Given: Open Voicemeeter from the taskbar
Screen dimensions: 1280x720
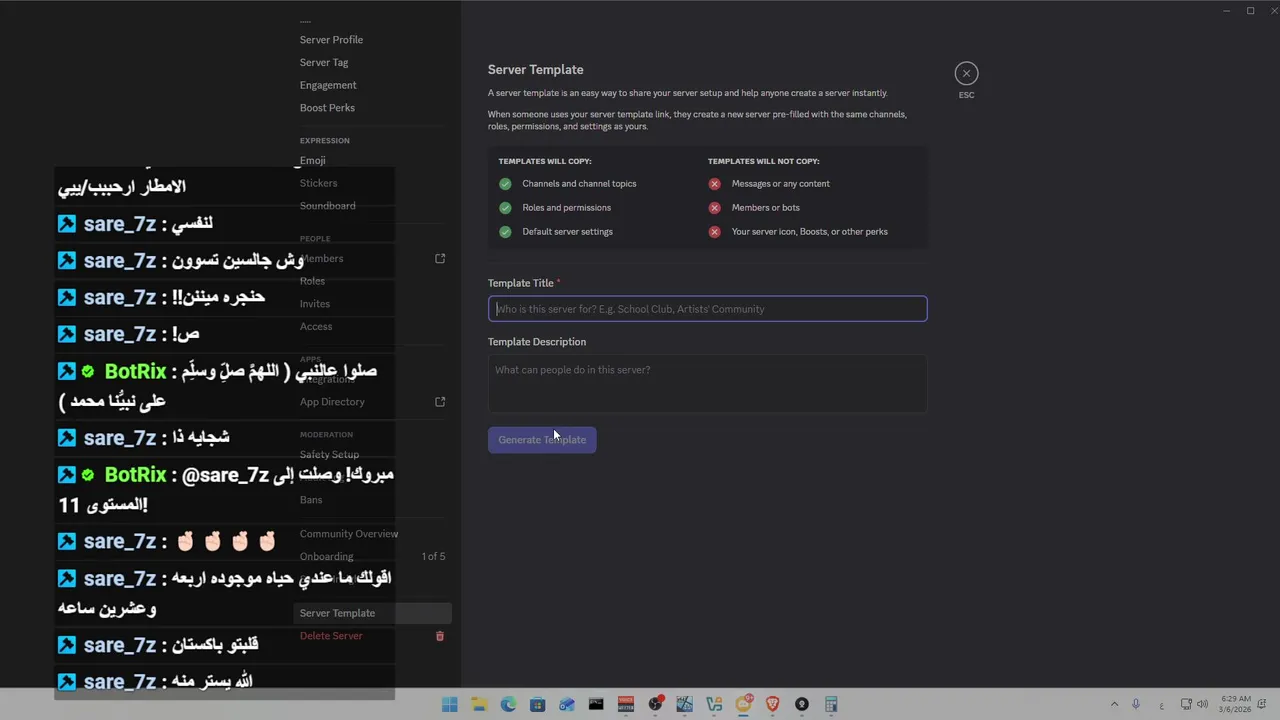Looking at the screenshot, I should click(x=626, y=705).
